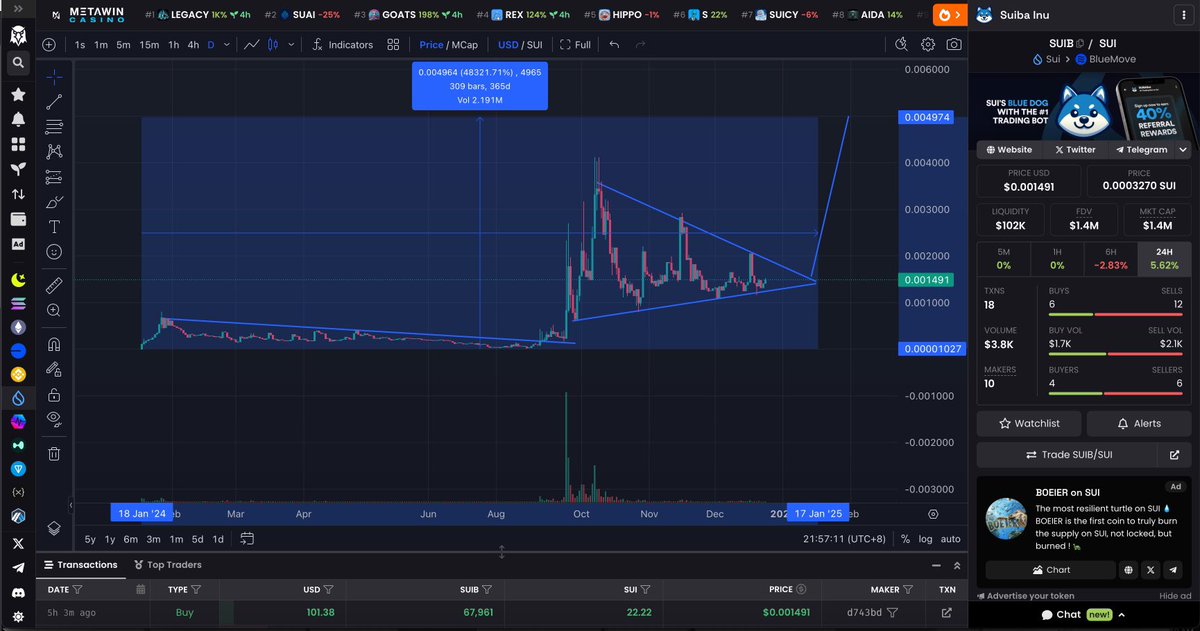Viewport: 1200px width, 631px height.
Task: Set chart interval to 15m
Action: tap(149, 45)
